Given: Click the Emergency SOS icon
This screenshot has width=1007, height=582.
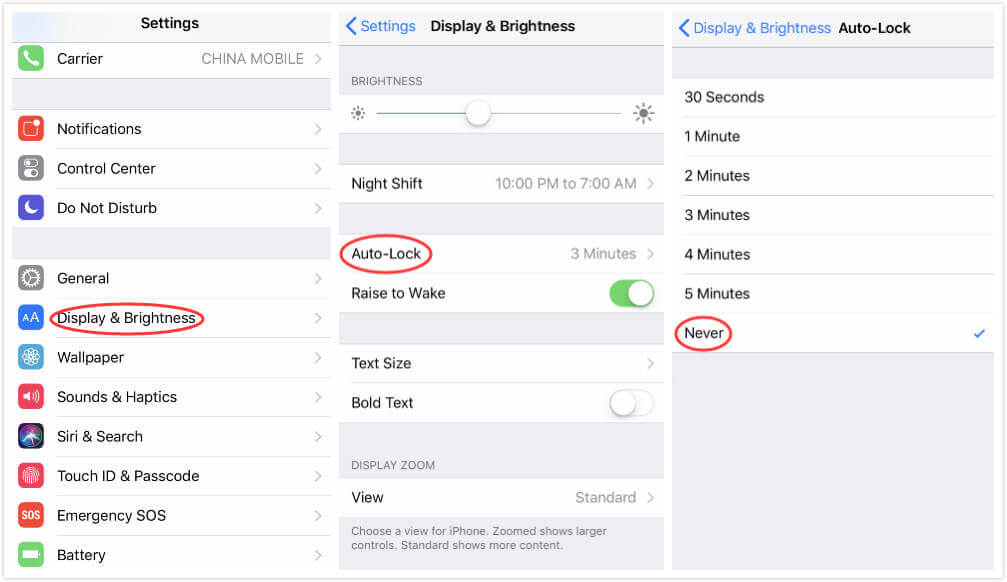Looking at the screenshot, I should point(28,515).
